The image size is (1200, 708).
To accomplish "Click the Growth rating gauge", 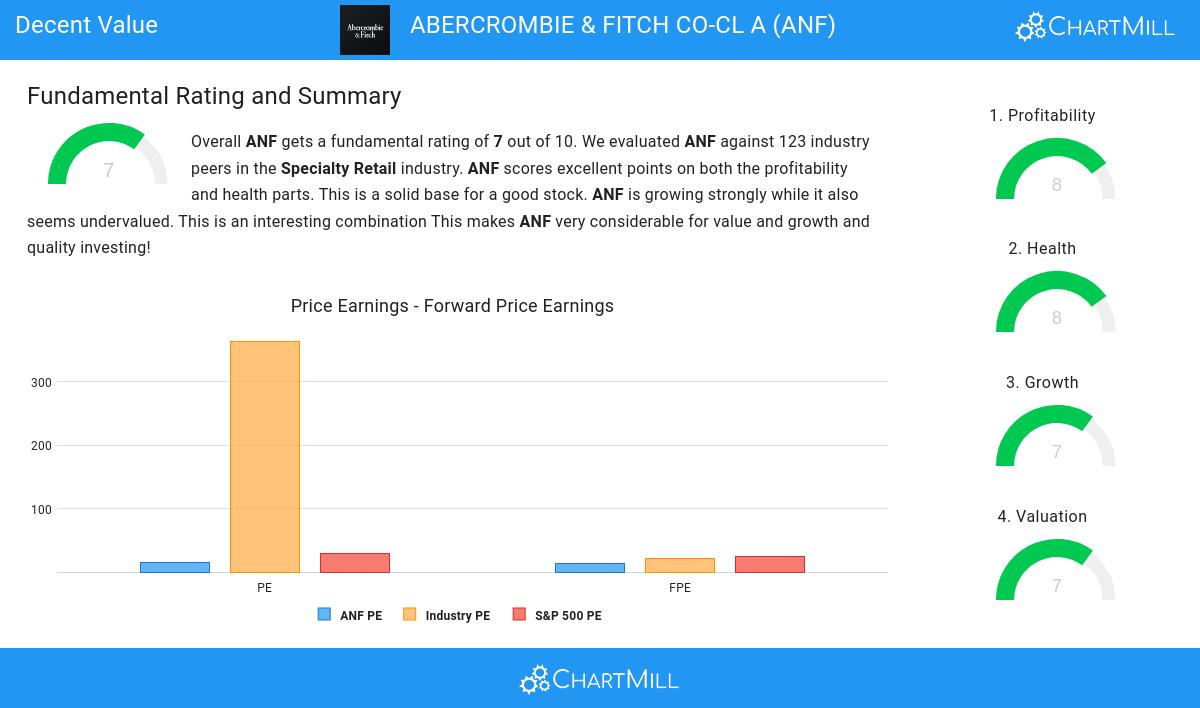I will click(x=1056, y=438).
